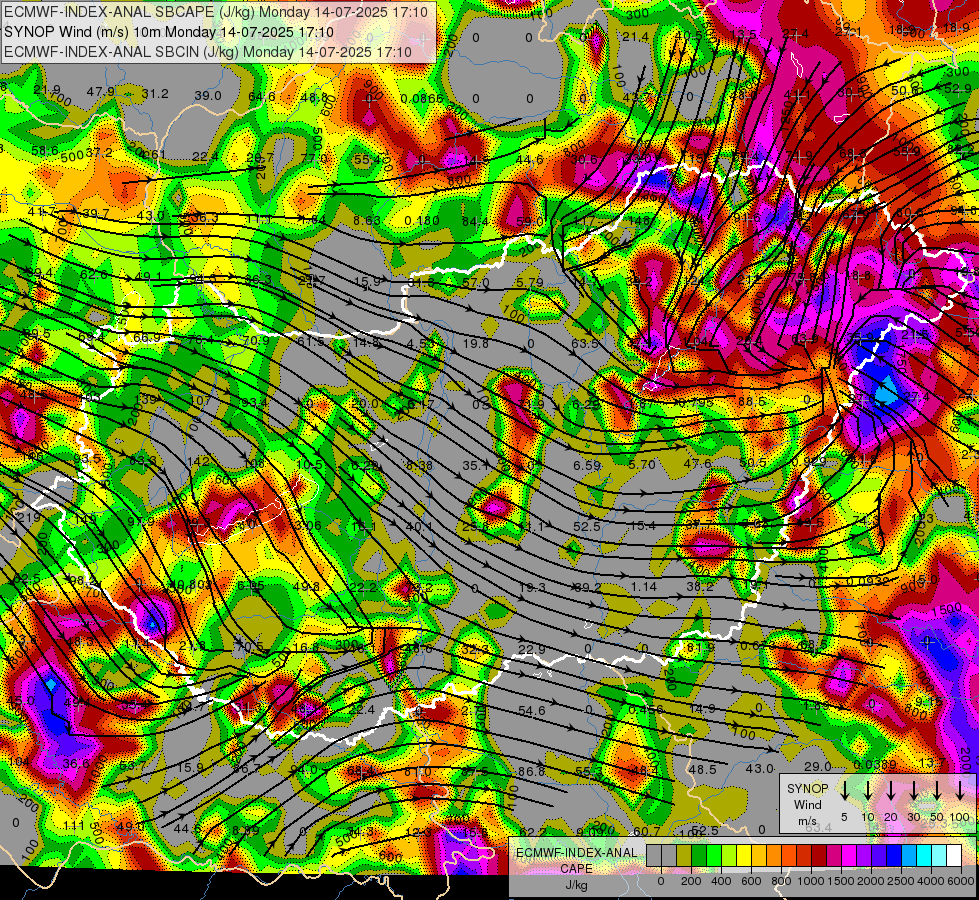
Task: Click the map value '5.79'
Action: [x=530, y=282]
